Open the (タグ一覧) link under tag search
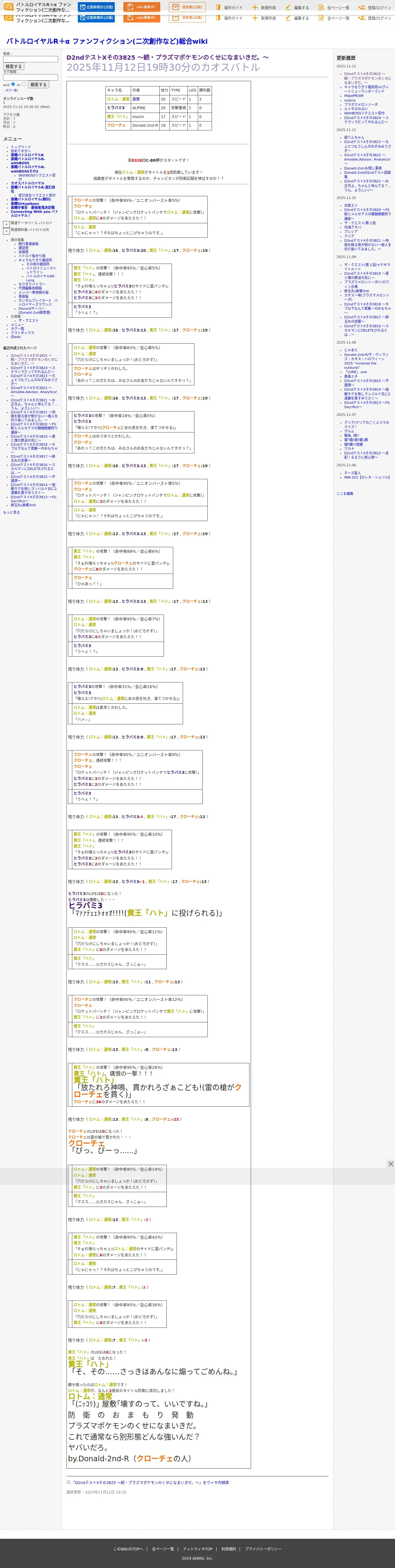This screenshot has width=395, height=1568. 11,90
